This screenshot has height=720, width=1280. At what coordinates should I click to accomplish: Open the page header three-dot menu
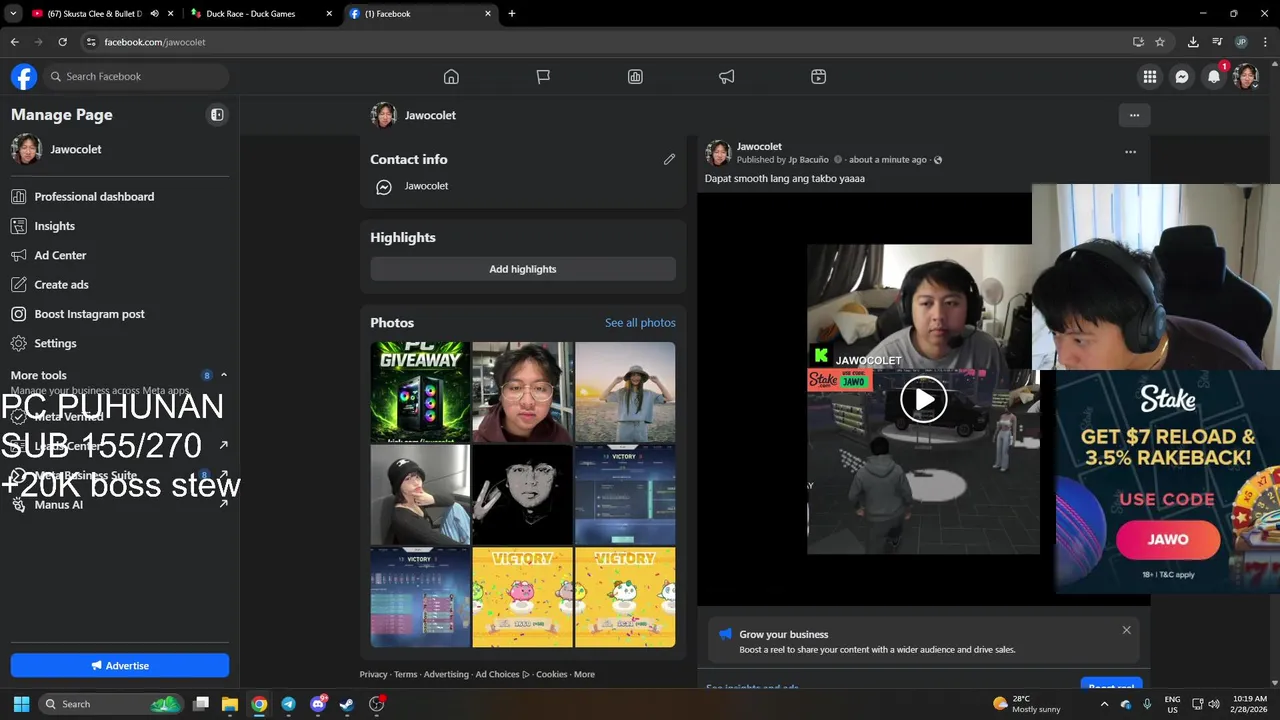(x=1134, y=115)
